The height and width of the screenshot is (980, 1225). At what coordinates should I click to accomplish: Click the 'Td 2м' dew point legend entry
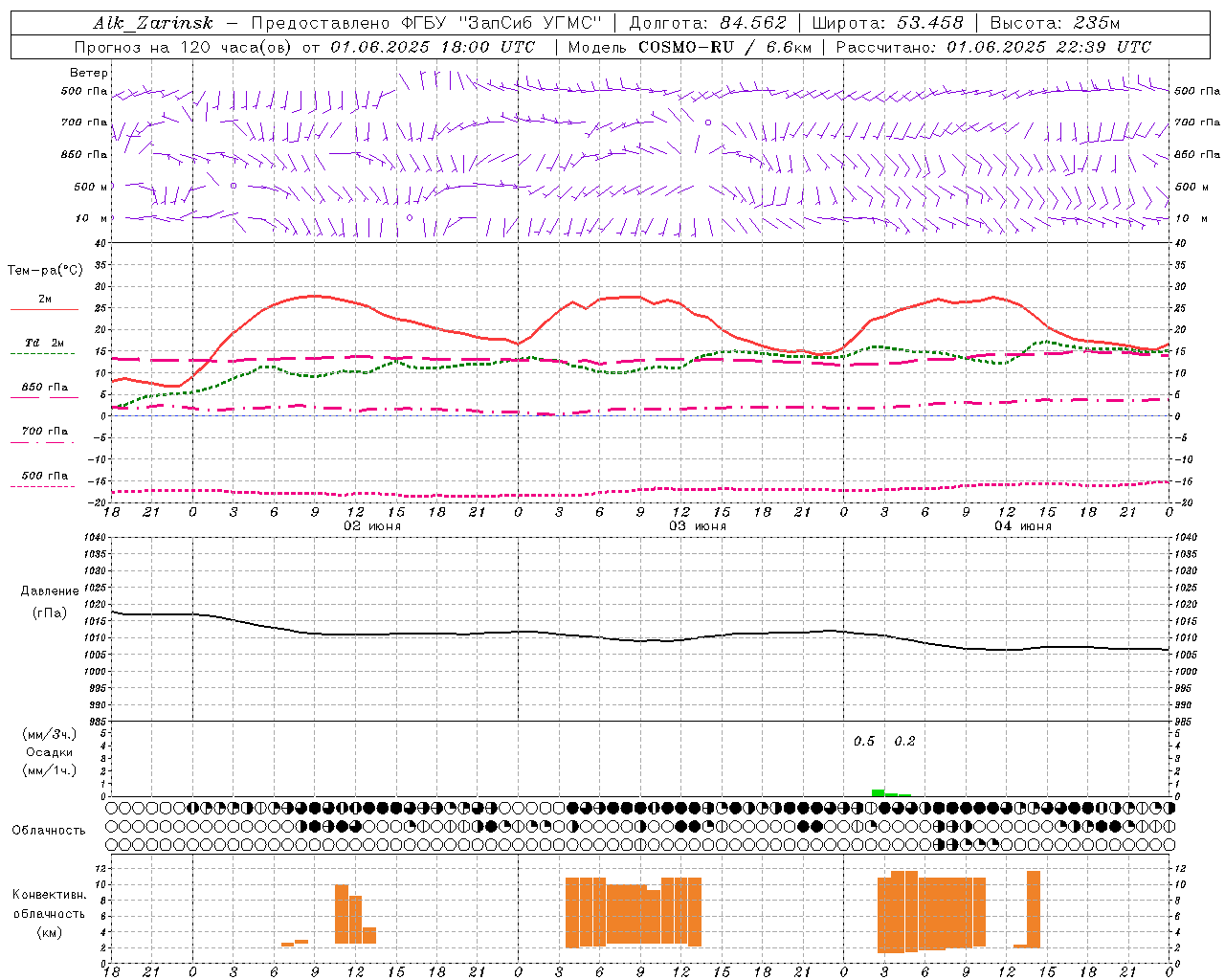tap(44, 343)
